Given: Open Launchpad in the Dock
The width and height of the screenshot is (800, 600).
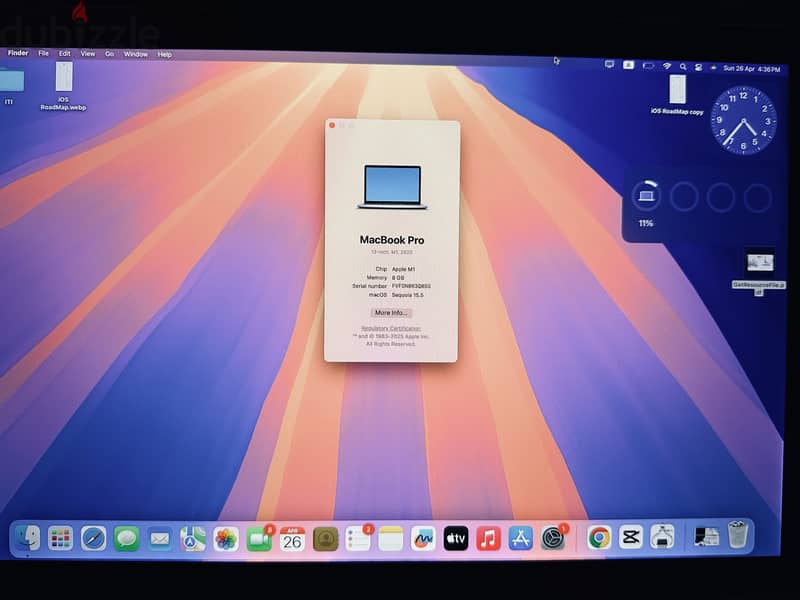Looking at the screenshot, I should 60,538.
